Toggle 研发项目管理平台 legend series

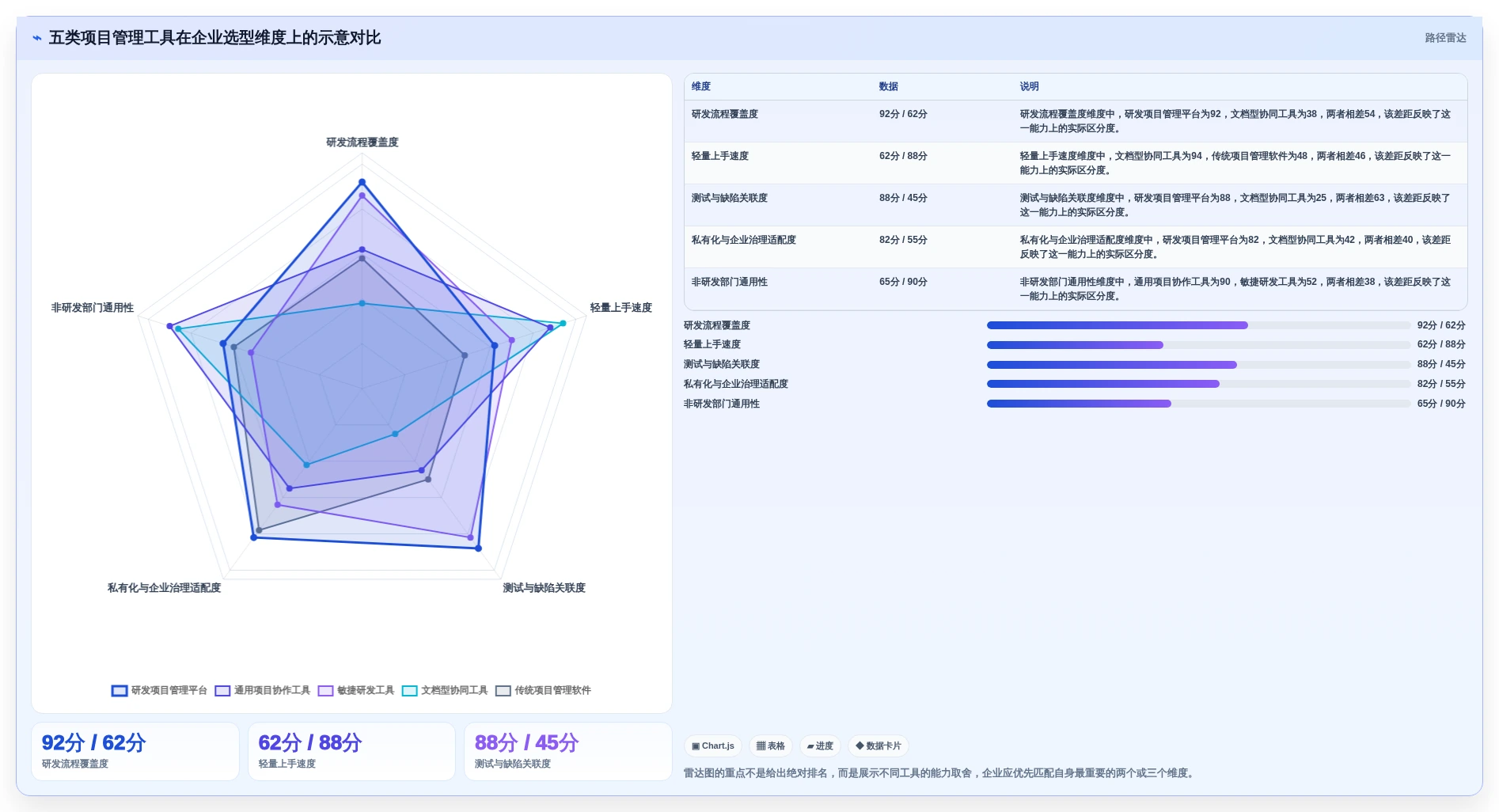pos(159,690)
